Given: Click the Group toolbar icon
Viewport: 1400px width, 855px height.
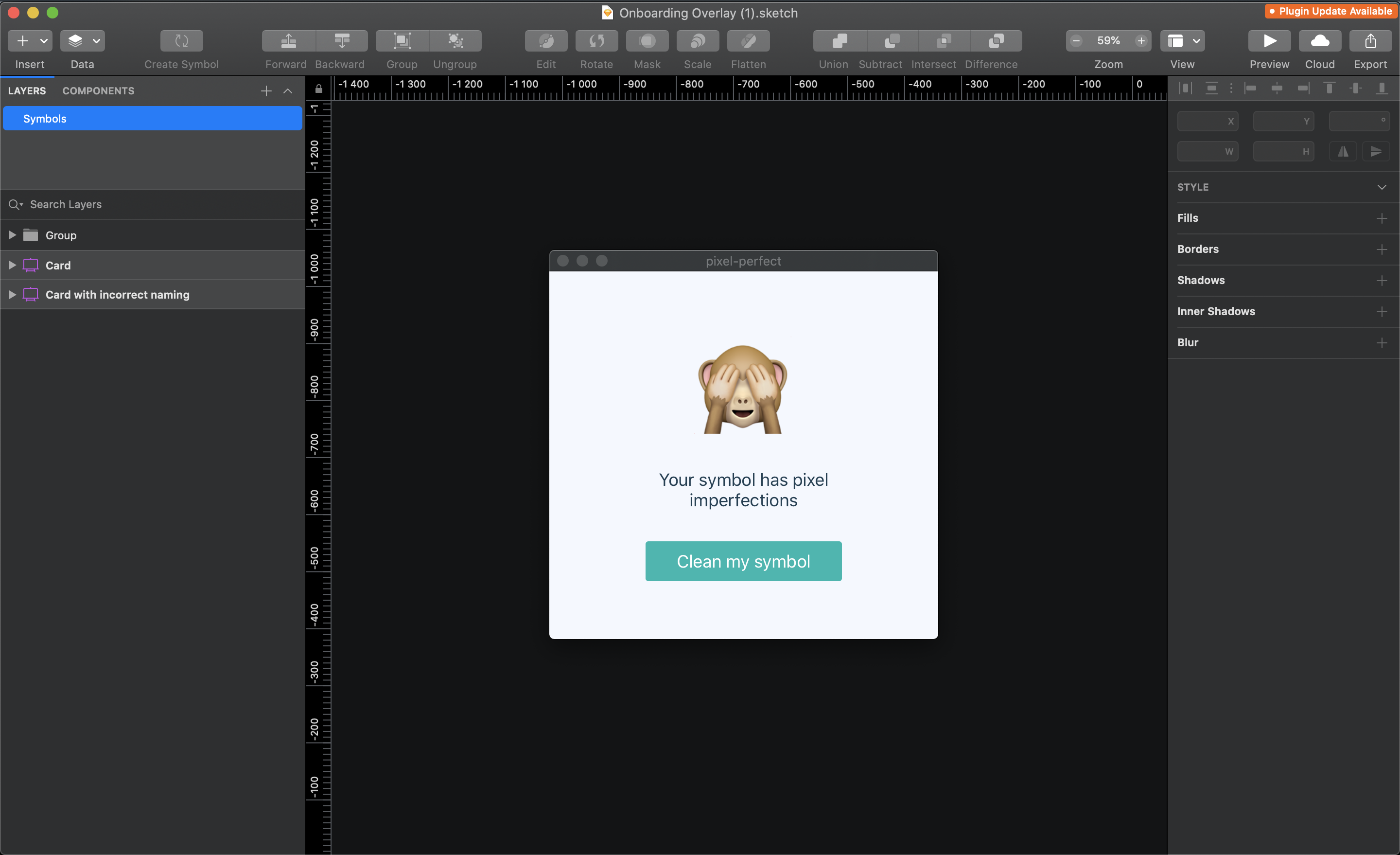Looking at the screenshot, I should [402, 40].
